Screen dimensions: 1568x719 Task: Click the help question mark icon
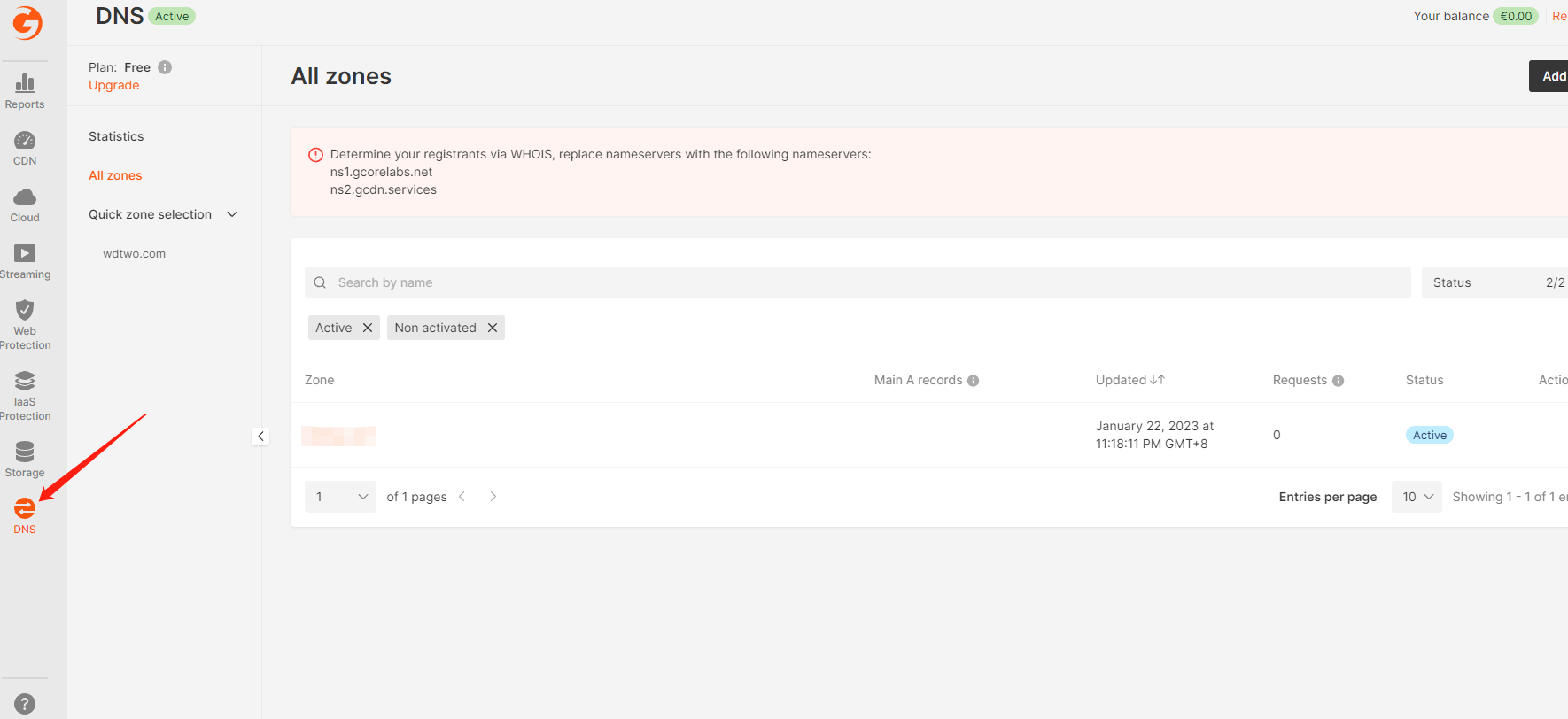(25, 705)
